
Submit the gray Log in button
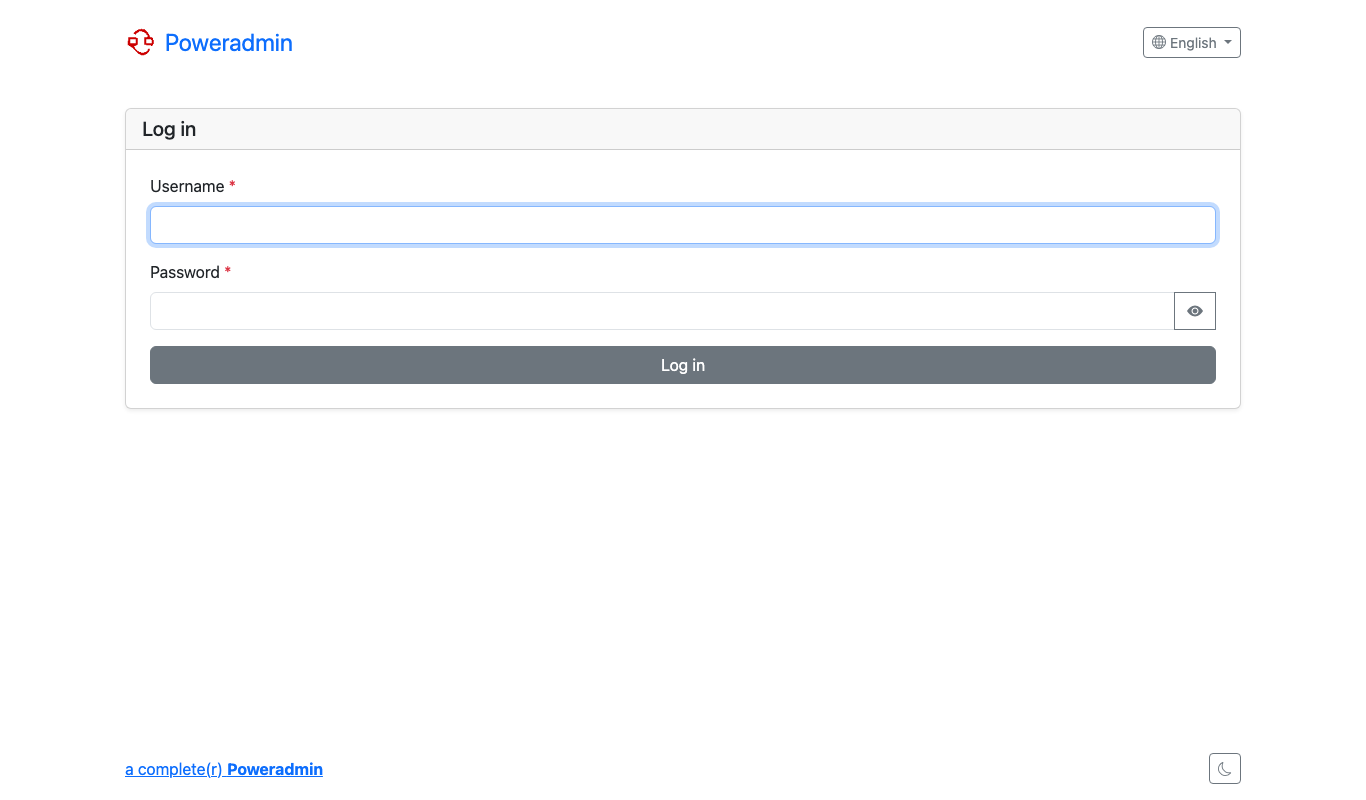pos(683,365)
